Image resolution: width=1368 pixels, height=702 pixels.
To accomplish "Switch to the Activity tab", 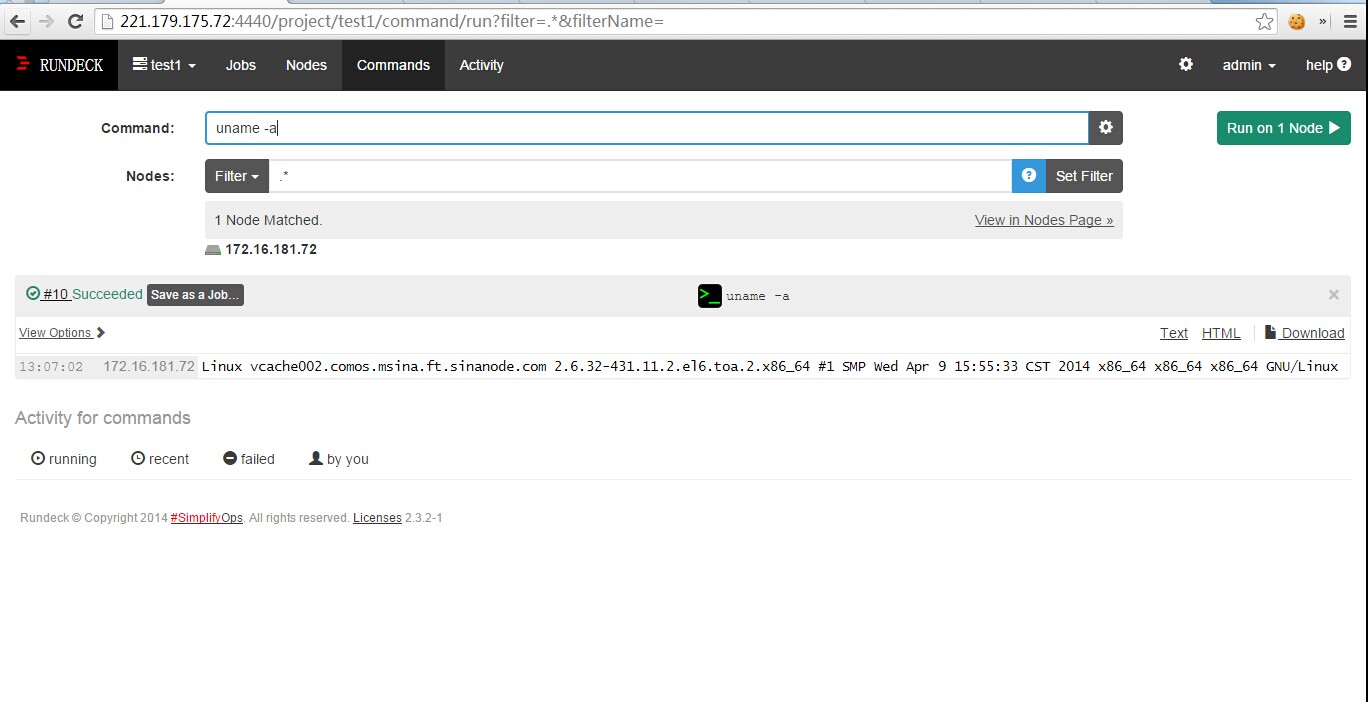I will (481, 65).
